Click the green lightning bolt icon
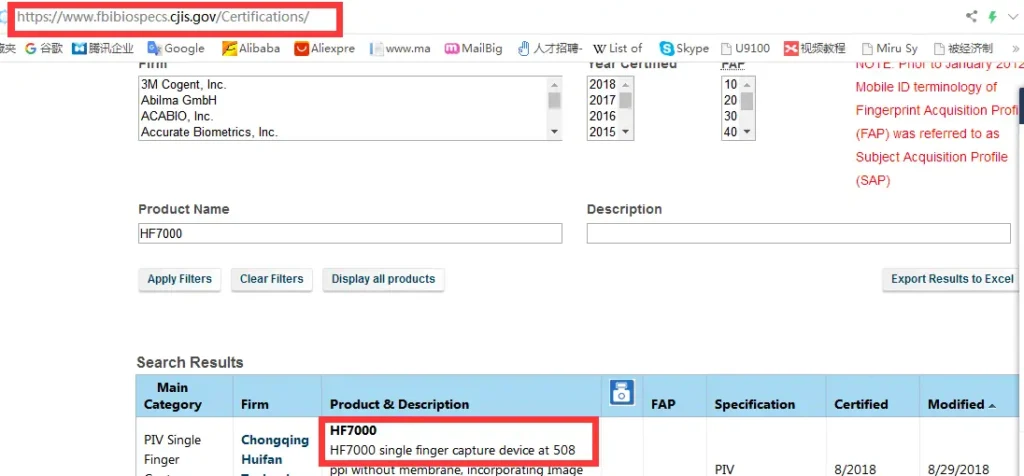Viewport: 1024px width, 476px height. pyautogui.click(x=992, y=16)
